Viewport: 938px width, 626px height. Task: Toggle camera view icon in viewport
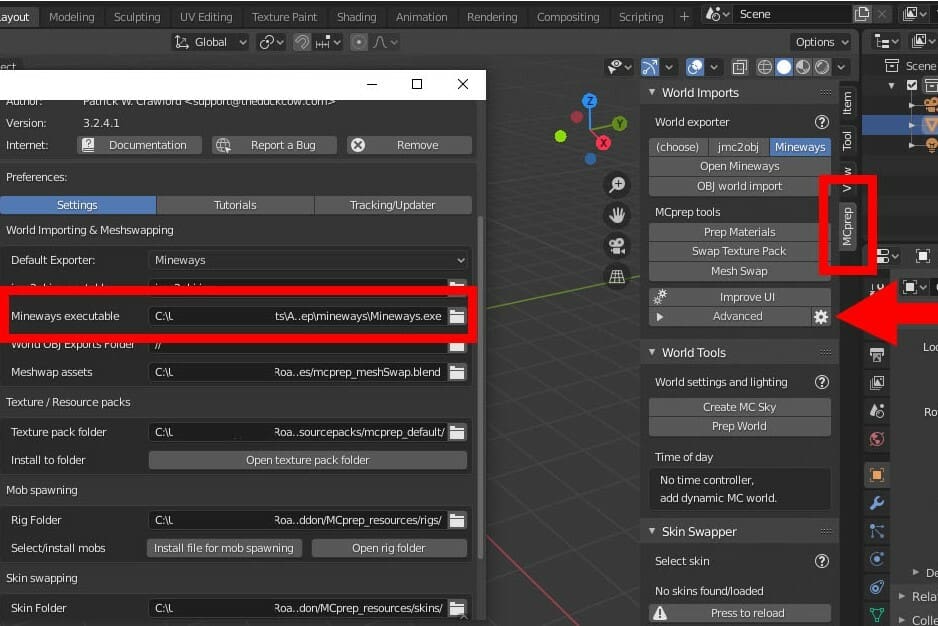617,246
